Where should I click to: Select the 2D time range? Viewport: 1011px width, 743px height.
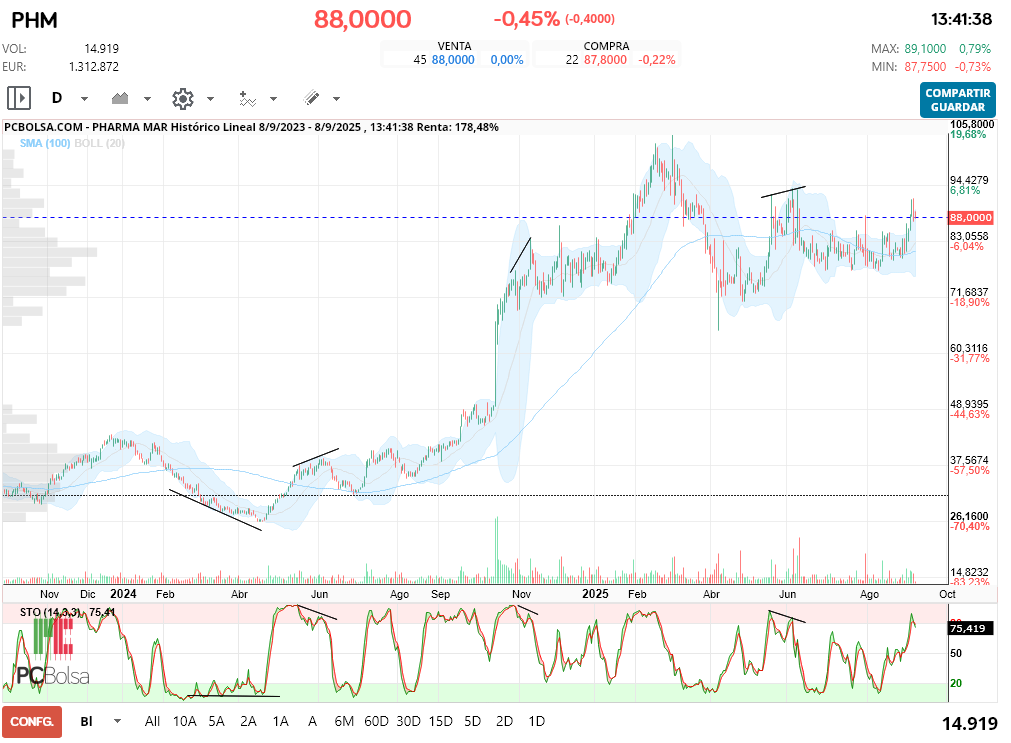(504, 722)
